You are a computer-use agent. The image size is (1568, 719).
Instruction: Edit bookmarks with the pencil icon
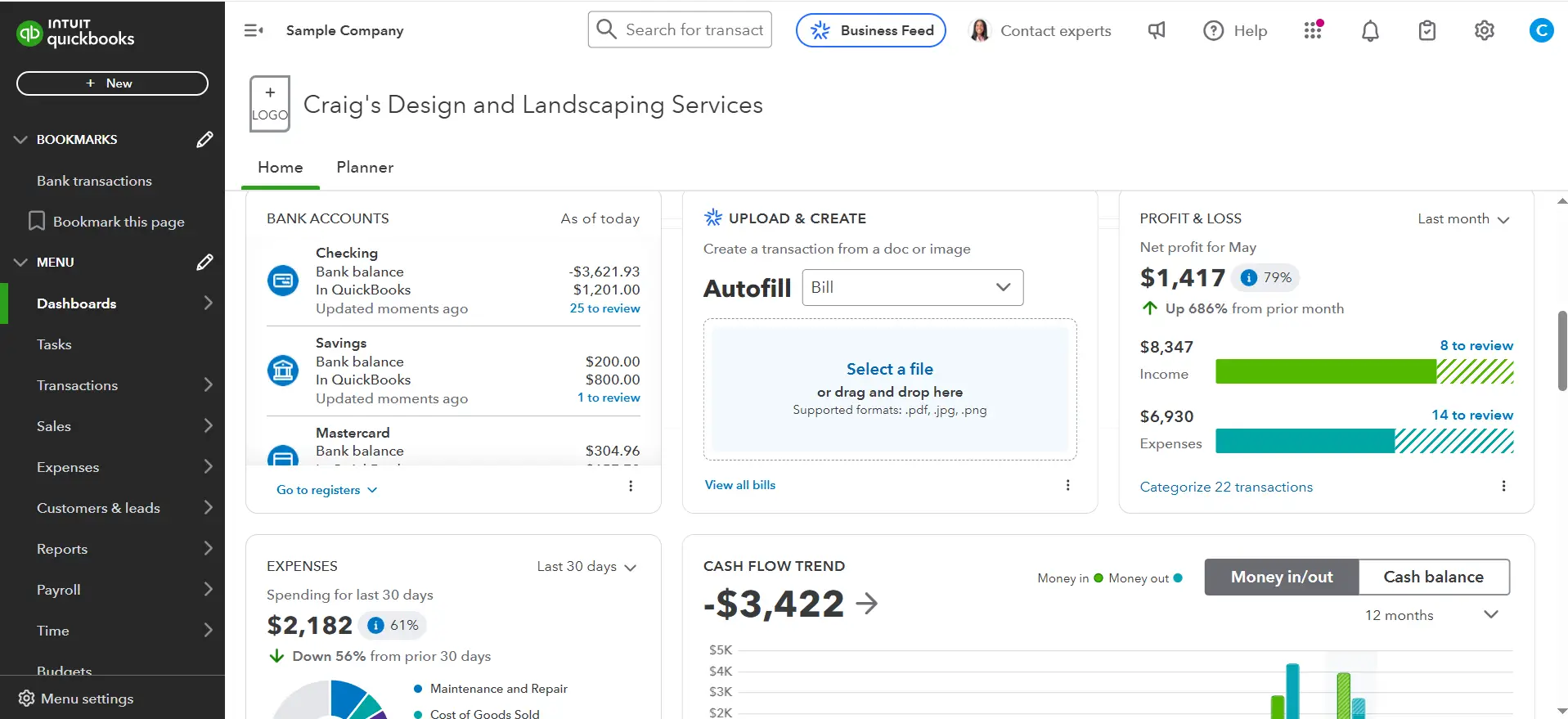coord(204,140)
